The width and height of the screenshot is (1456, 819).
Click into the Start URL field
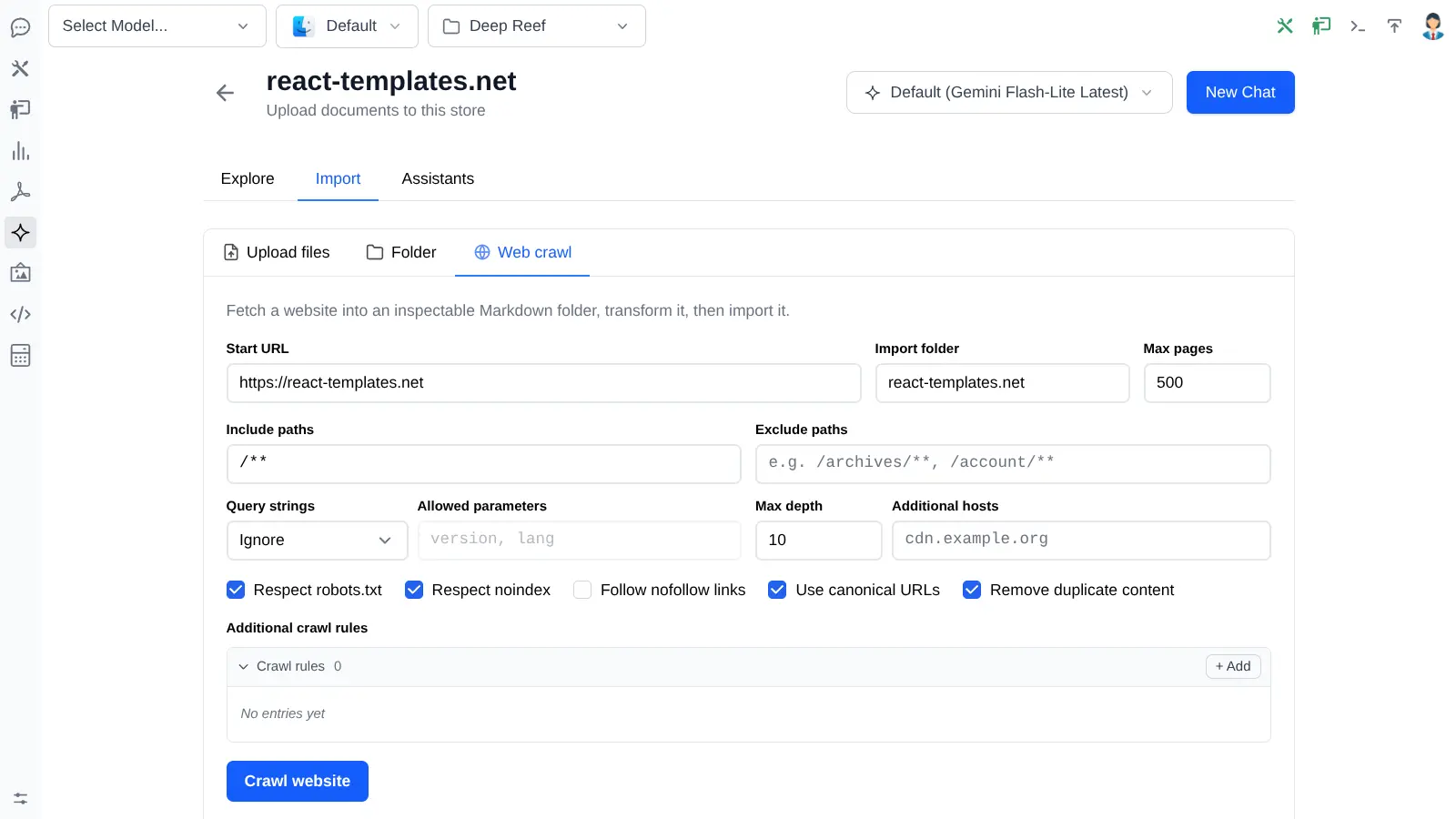coord(543,383)
